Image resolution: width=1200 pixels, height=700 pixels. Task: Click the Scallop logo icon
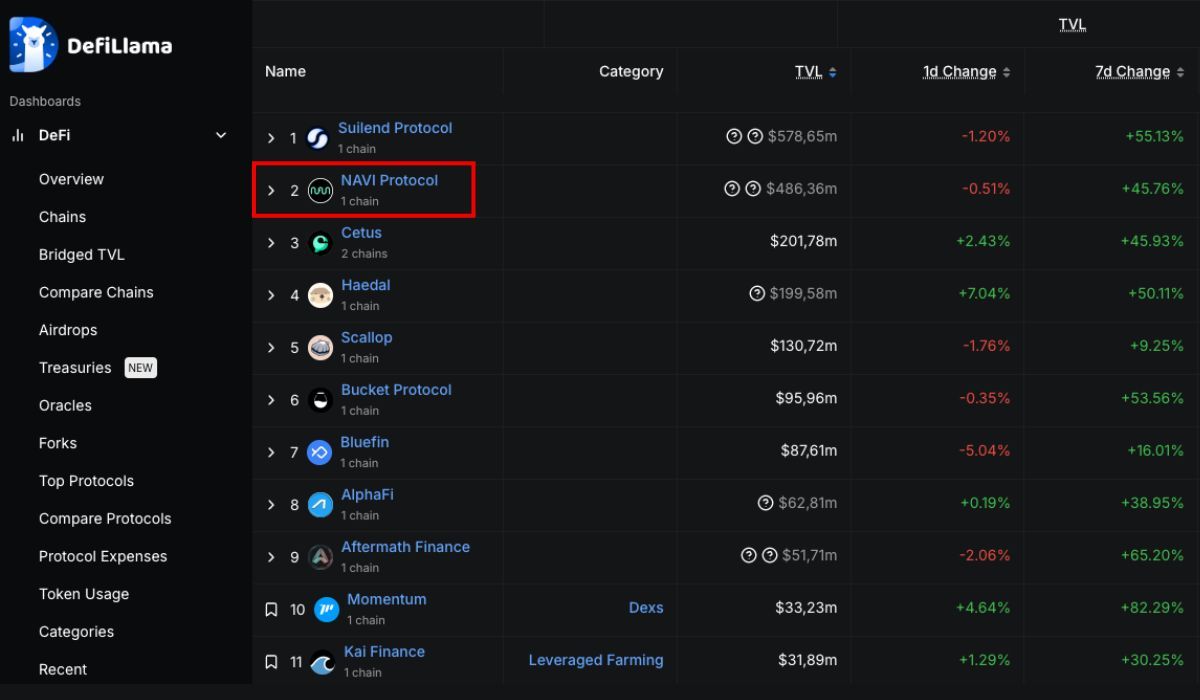click(x=320, y=348)
